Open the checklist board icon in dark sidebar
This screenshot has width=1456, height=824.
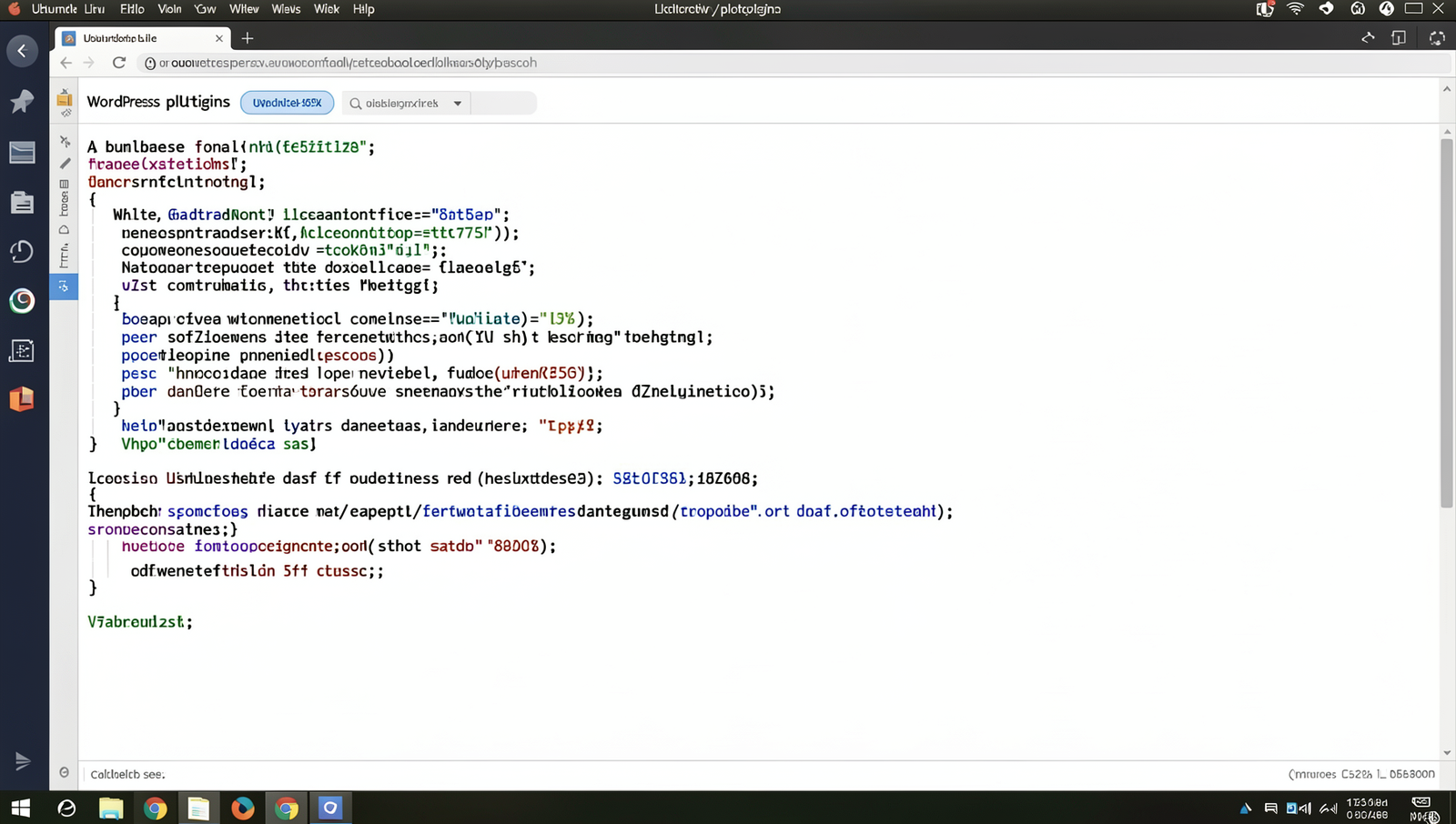coord(22,350)
